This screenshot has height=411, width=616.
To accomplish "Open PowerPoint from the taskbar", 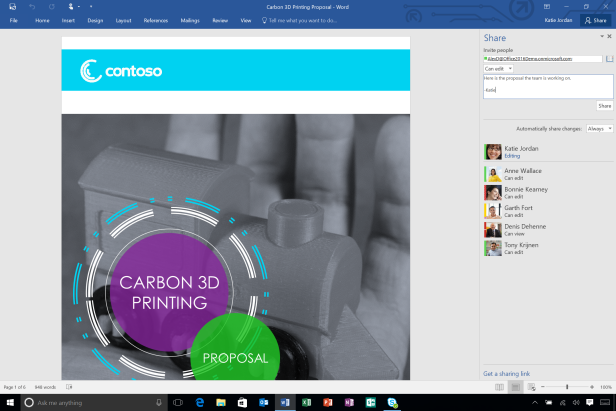I will [328, 403].
